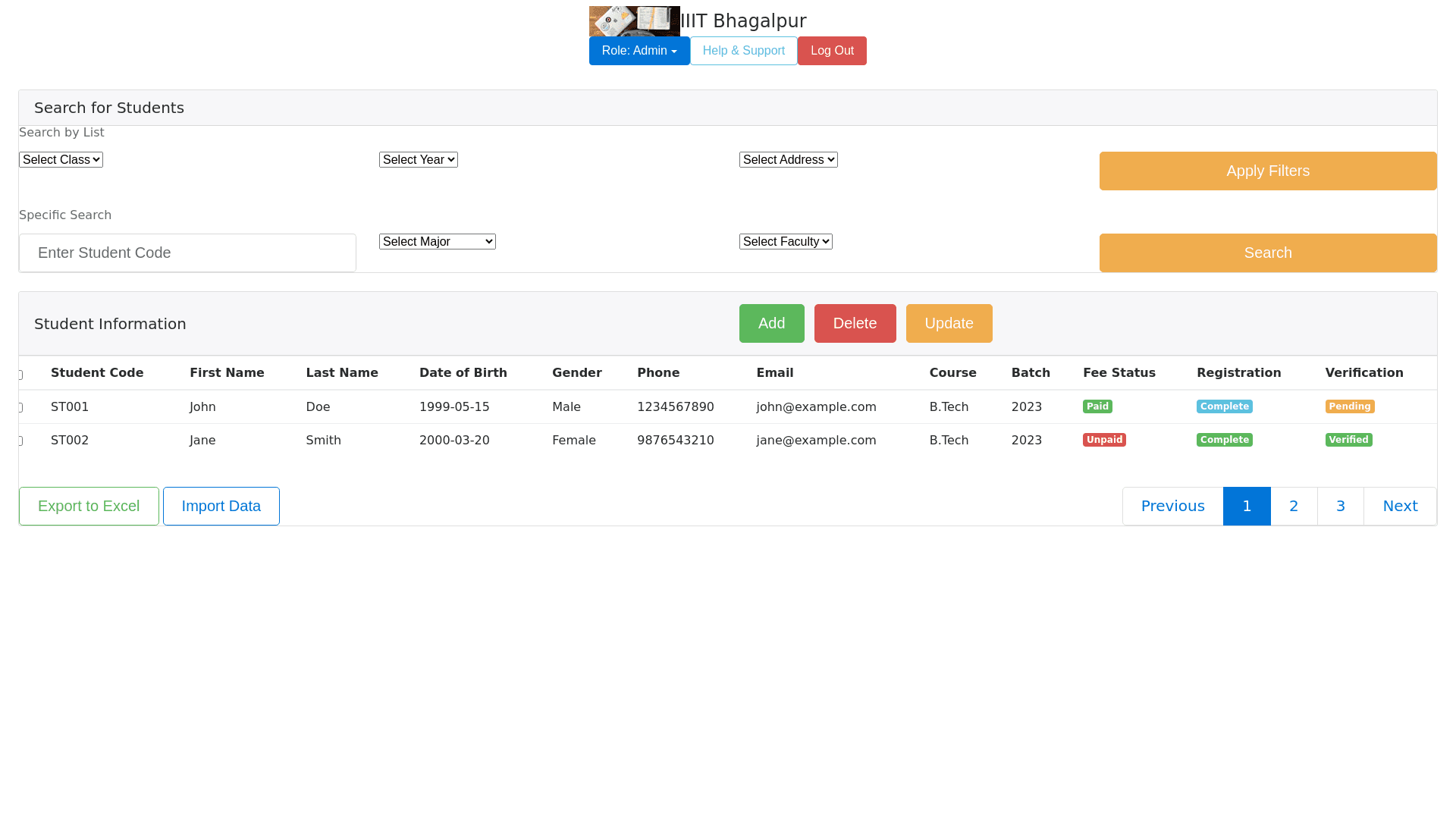Open the Select Major combo box

click(x=438, y=242)
